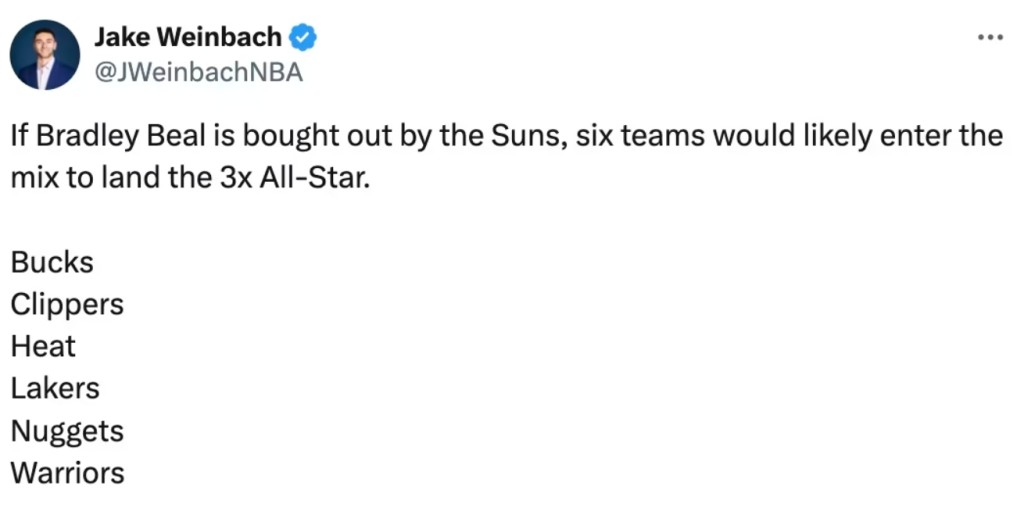Viewport: 1024px width, 532px height.
Task: Select the "Bucks" line in the list
Action: click(x=52, y=263)
